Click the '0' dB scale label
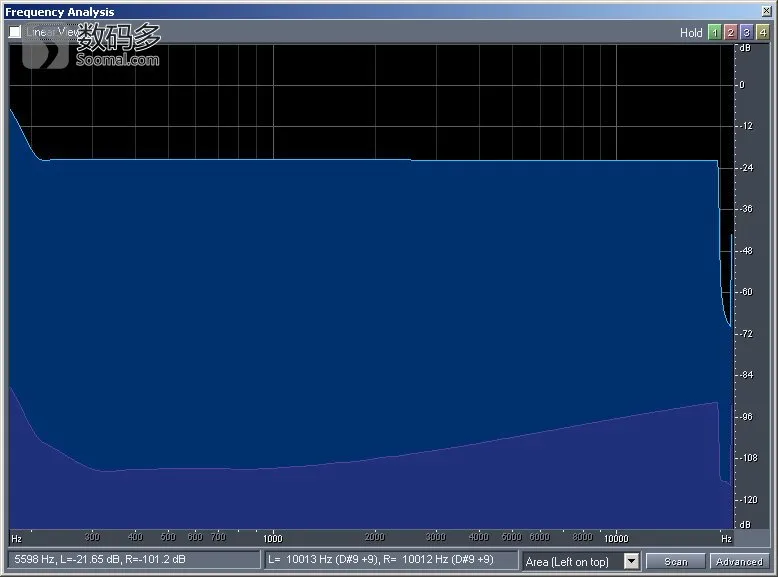The height and width of the screenshot is (577, 778). tap(742, 85)
